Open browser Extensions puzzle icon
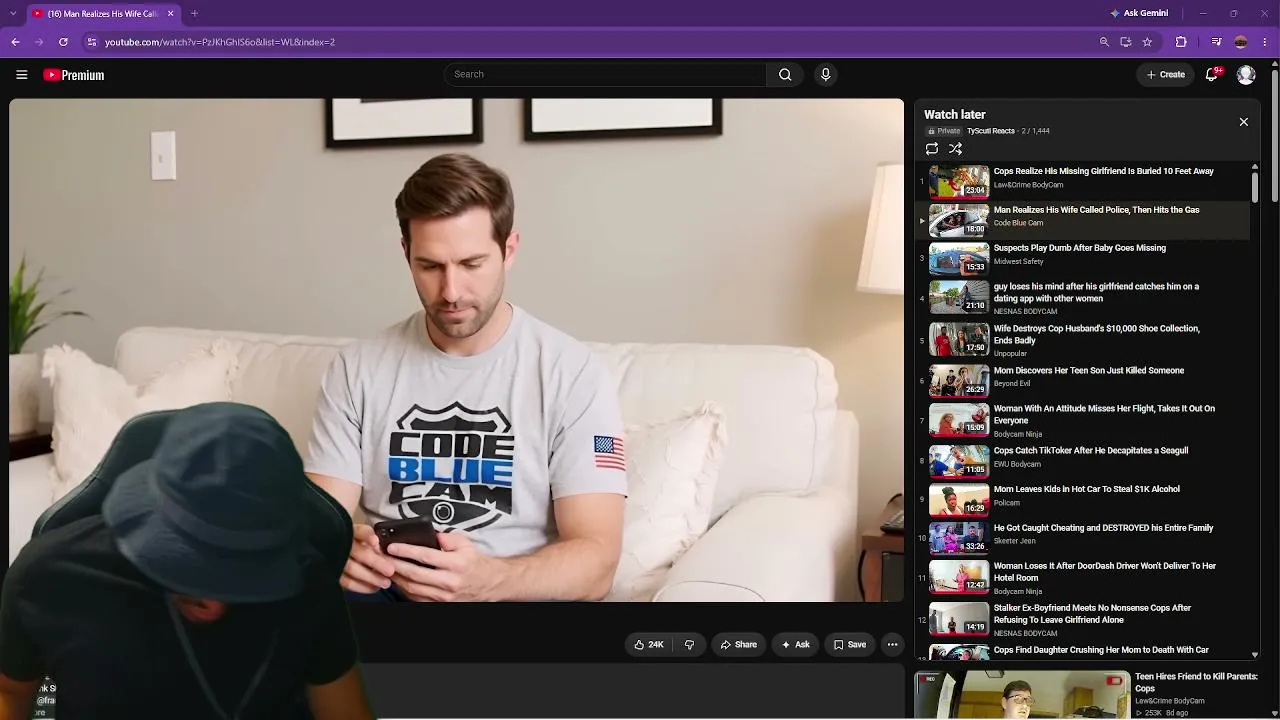The image size is (1280, 720). (x=1181, y=42)
